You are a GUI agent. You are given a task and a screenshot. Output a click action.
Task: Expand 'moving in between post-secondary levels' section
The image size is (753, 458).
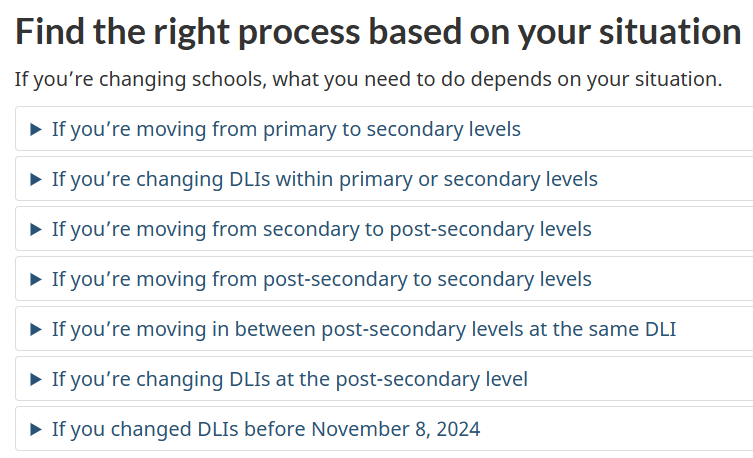pos(364,329)
